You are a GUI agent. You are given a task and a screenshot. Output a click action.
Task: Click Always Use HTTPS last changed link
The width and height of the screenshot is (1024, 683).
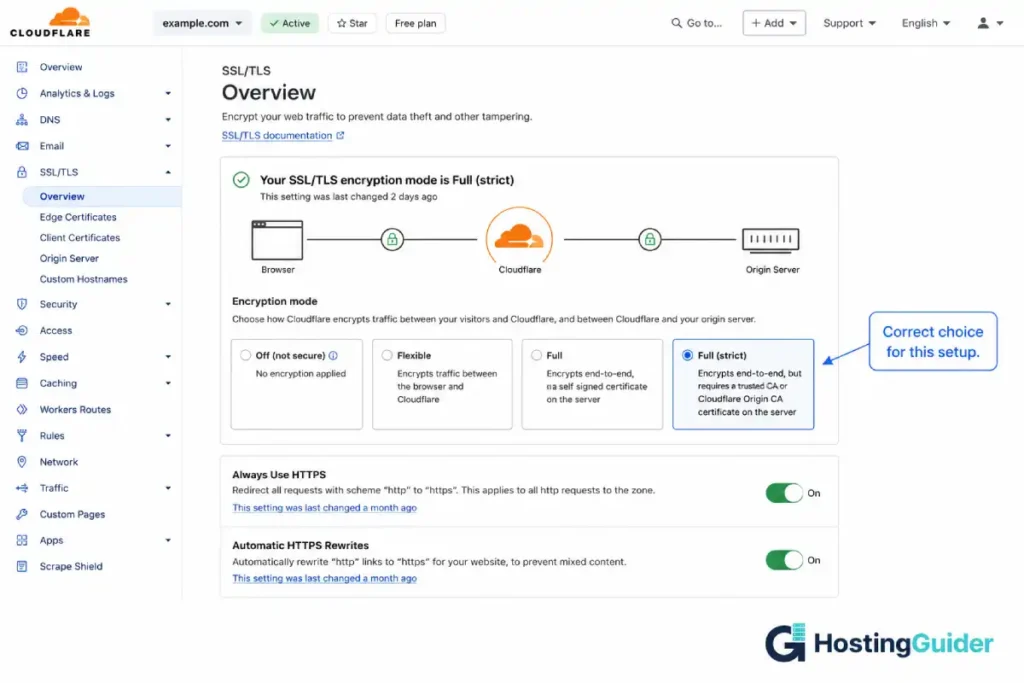325,507
